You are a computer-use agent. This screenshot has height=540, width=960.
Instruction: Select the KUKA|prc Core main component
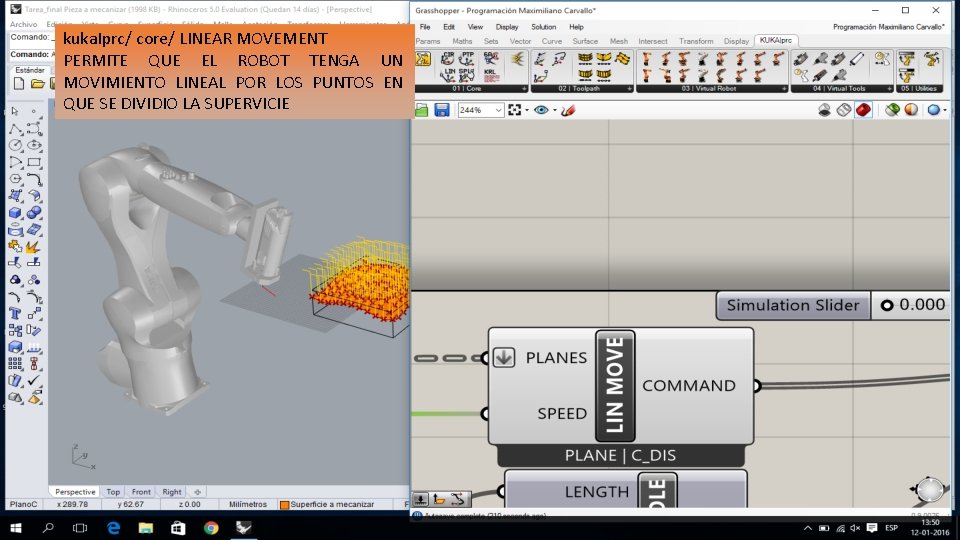tap(423, 59)
